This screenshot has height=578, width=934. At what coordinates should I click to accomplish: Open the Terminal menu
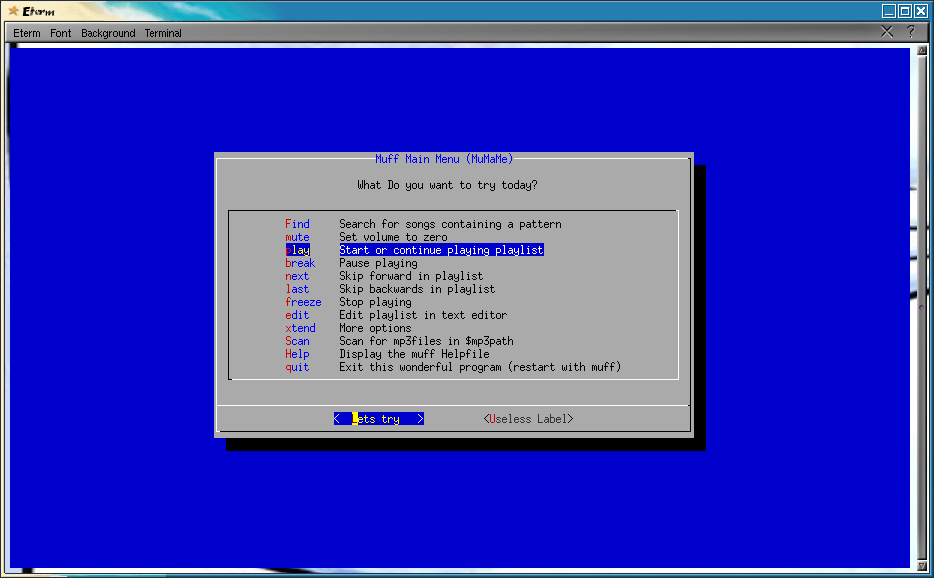click(163, 33)
